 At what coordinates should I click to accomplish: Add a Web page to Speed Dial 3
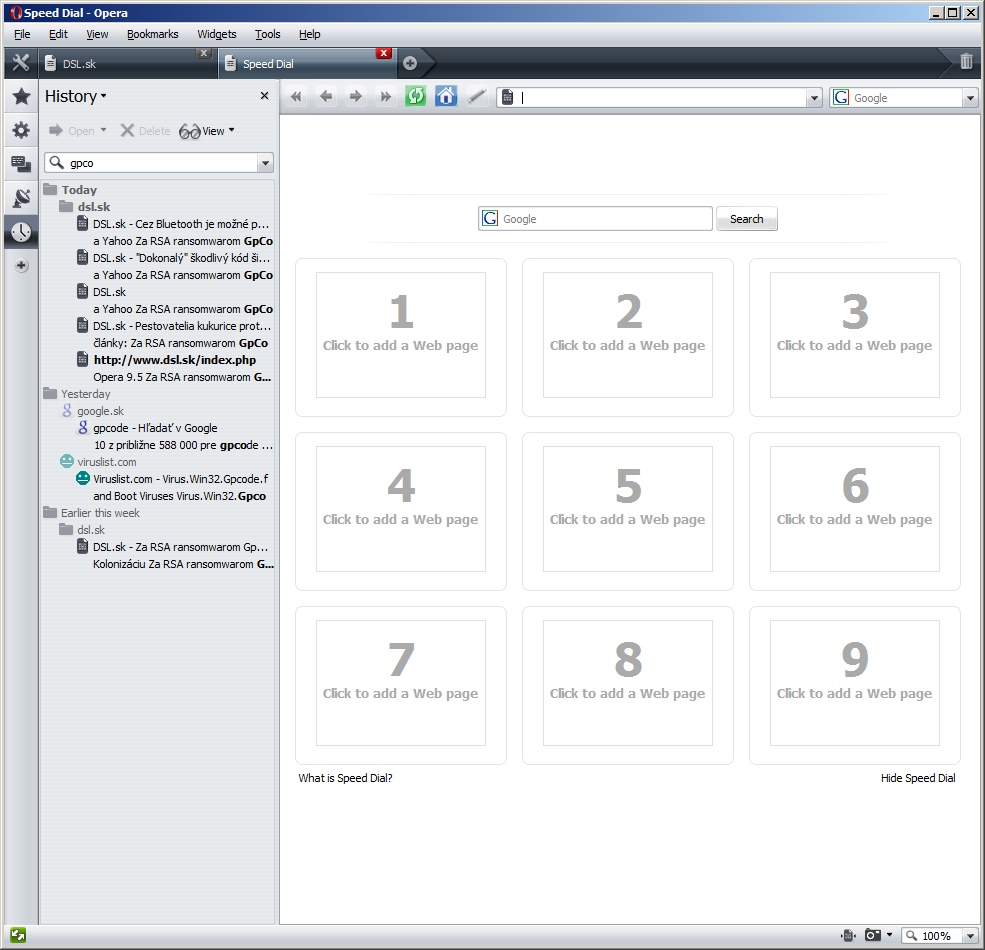(854, 335)
